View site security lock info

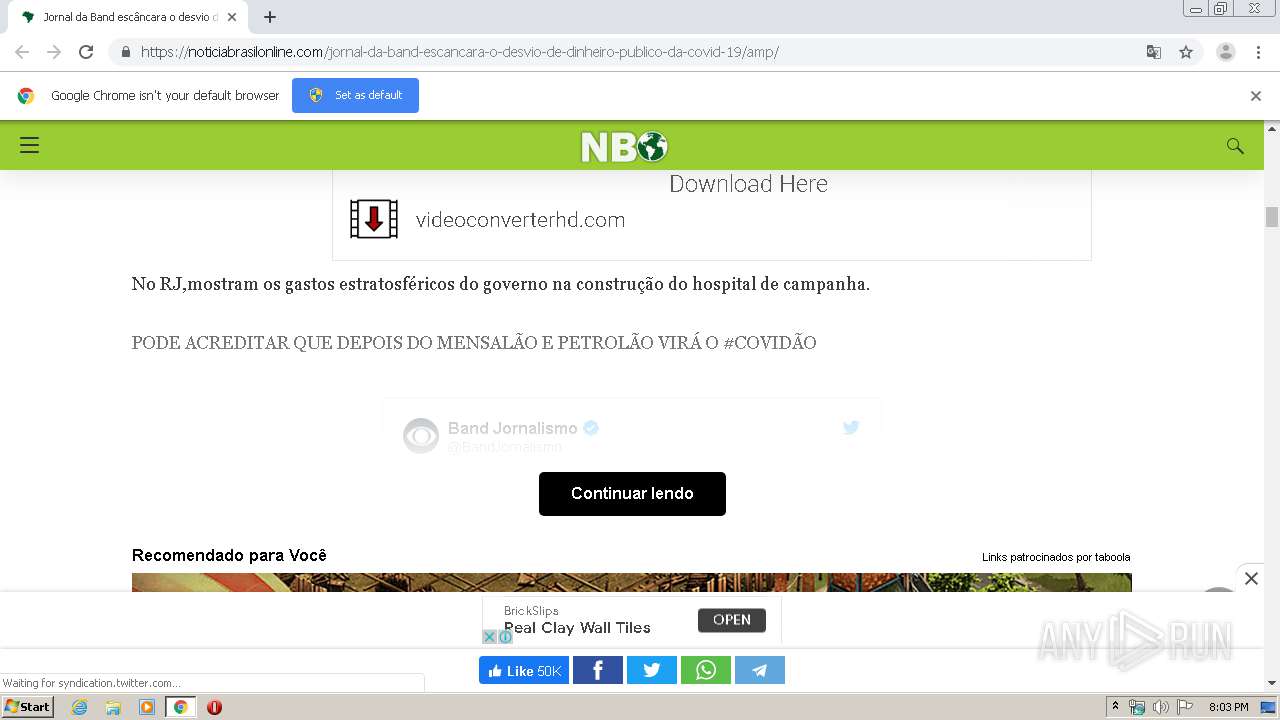125,52
